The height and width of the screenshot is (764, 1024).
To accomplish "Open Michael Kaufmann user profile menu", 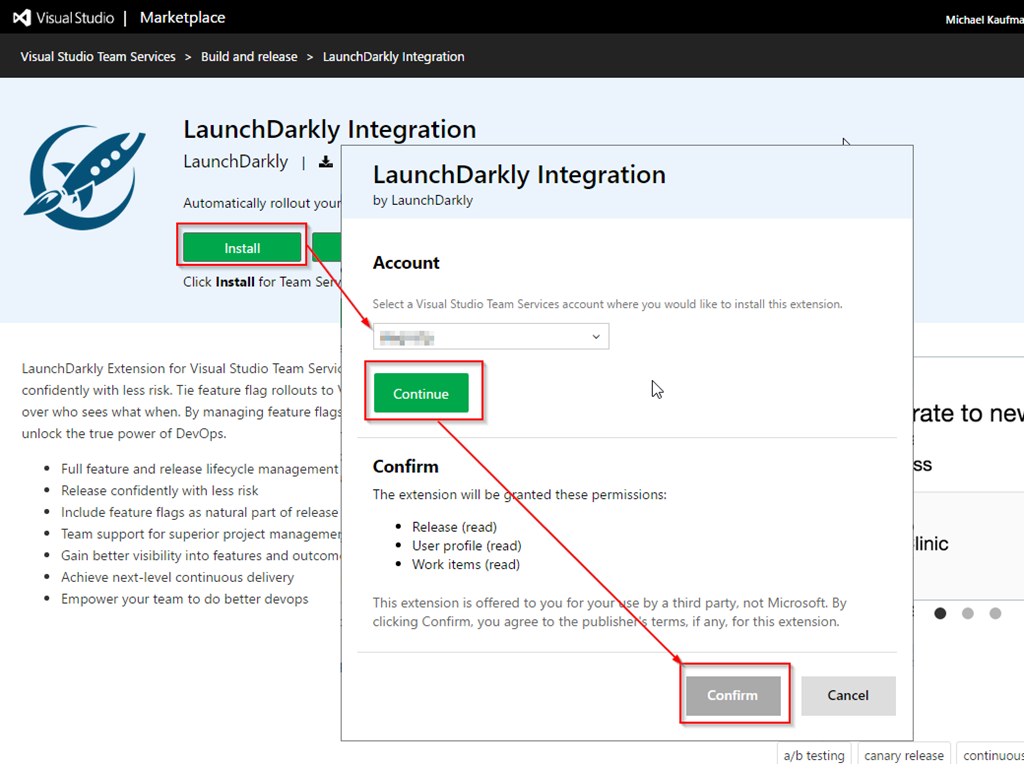I will (983, 20).
